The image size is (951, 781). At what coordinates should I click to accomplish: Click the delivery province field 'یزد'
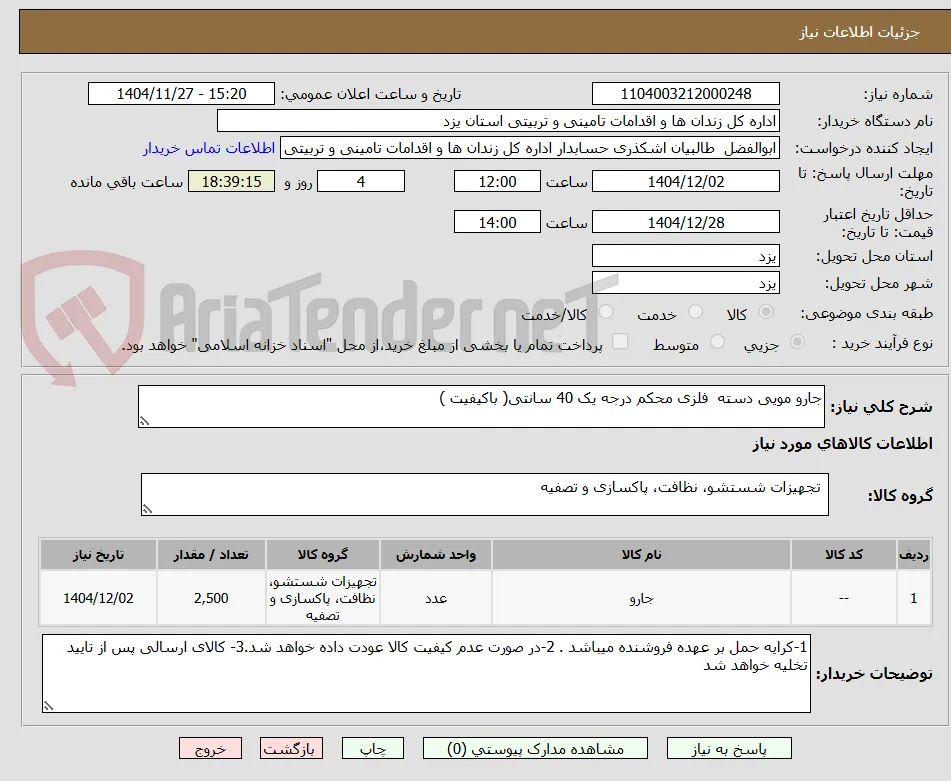click(685, 256)
